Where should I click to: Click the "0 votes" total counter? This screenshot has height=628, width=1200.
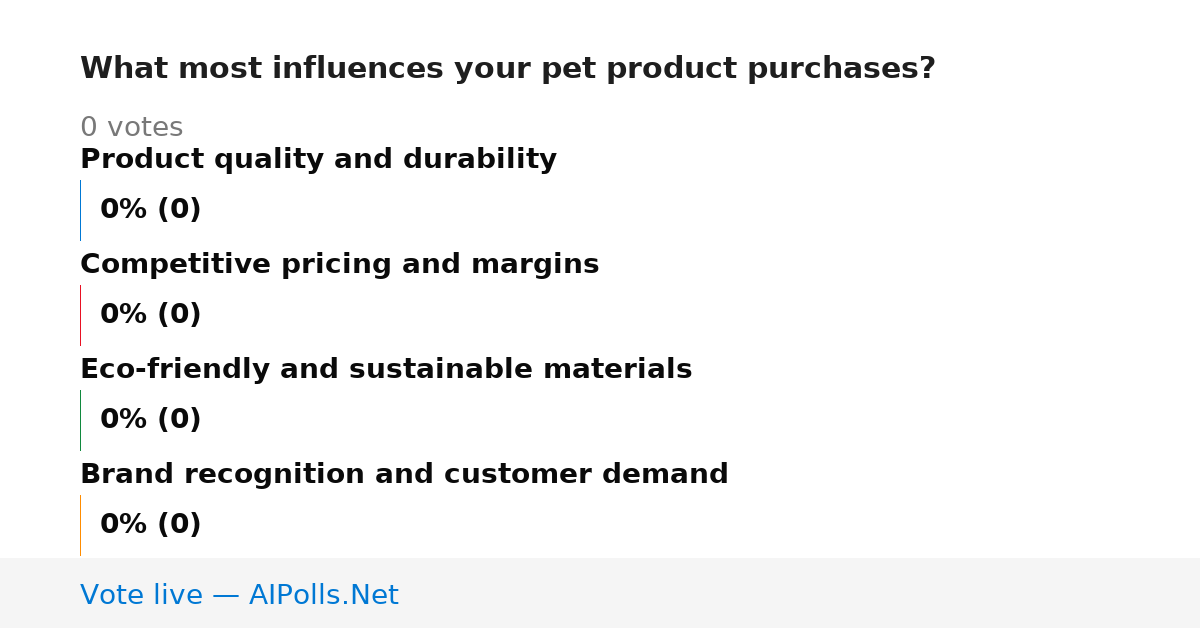(131, 128)
